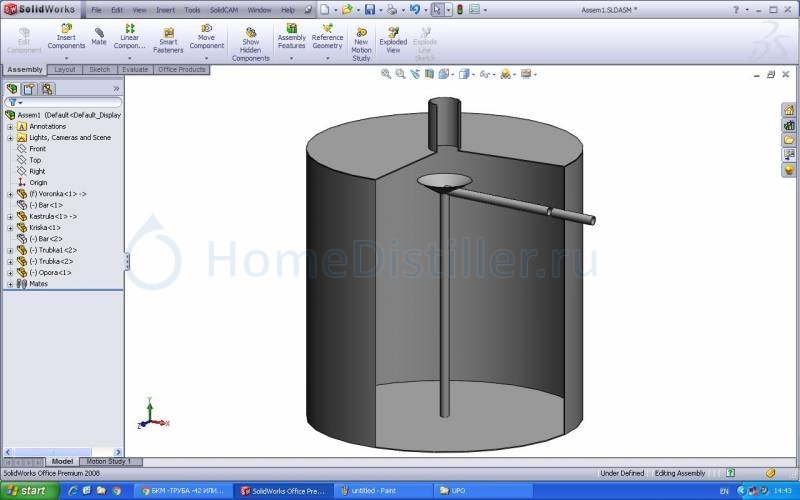Select the Front plane
Viewport: 800px width, 500px height.
click(x=37, y=149)
